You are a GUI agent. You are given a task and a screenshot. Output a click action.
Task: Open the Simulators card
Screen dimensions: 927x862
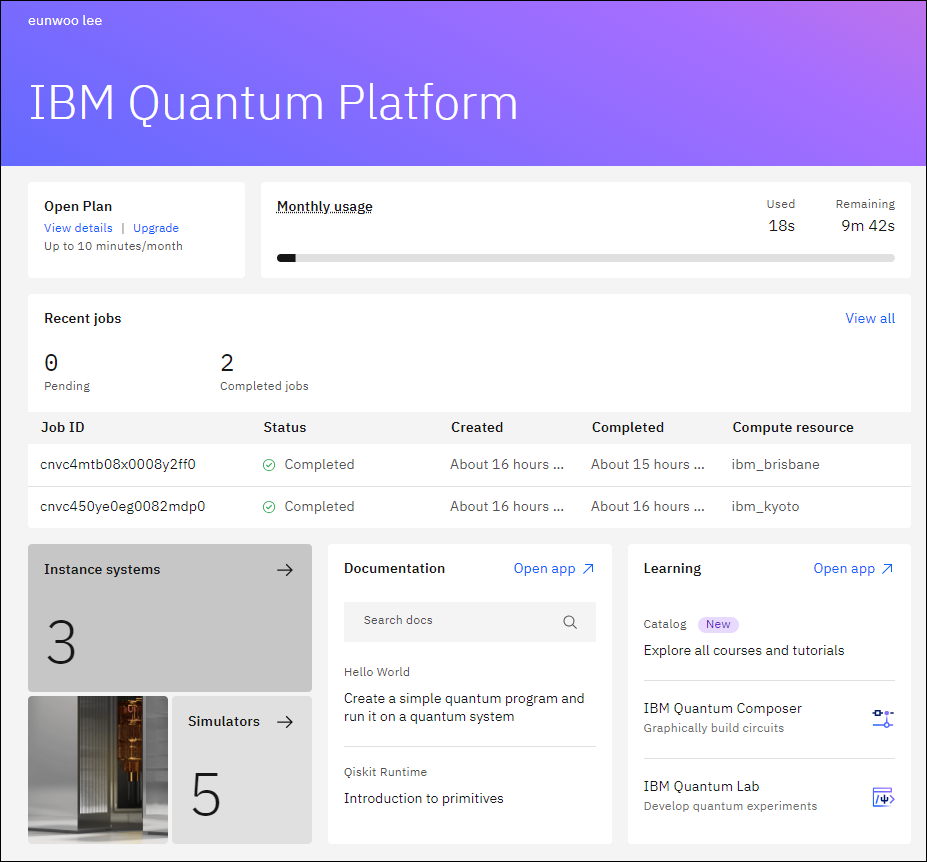pyautogui.click(x=242, y=770)
